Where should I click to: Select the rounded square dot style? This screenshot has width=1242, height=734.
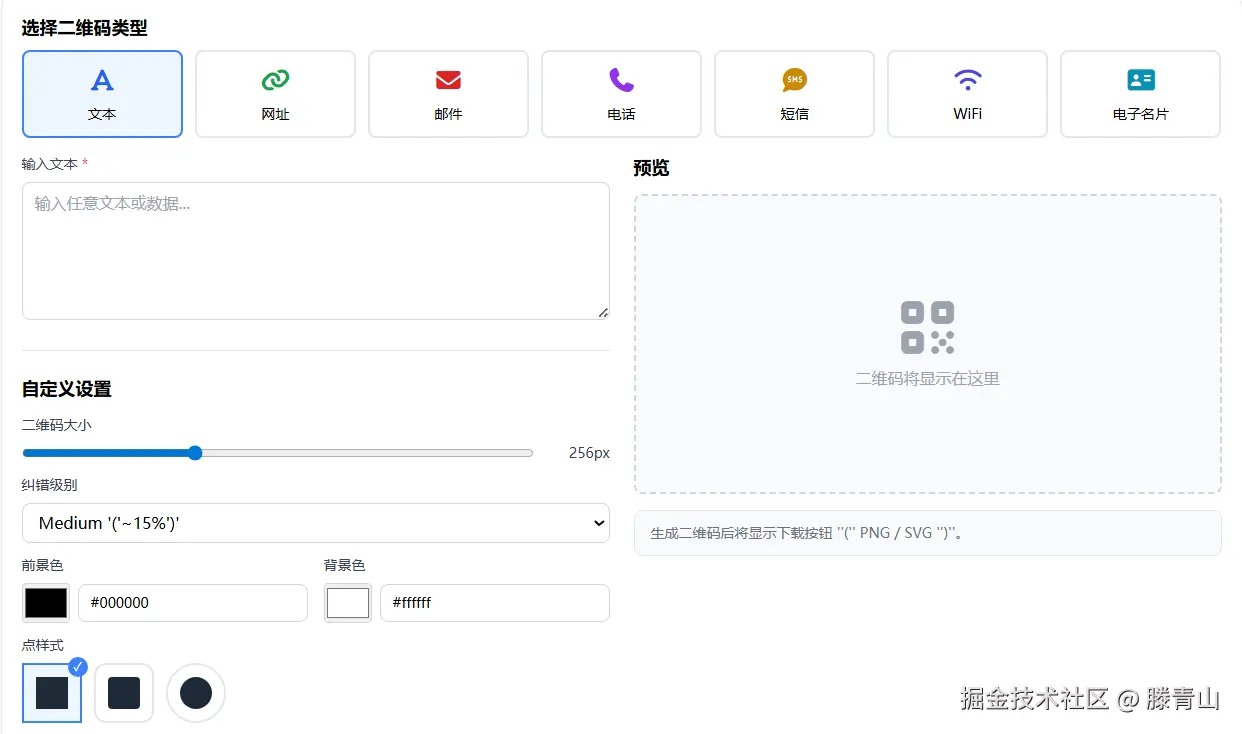tap(123, 692)
